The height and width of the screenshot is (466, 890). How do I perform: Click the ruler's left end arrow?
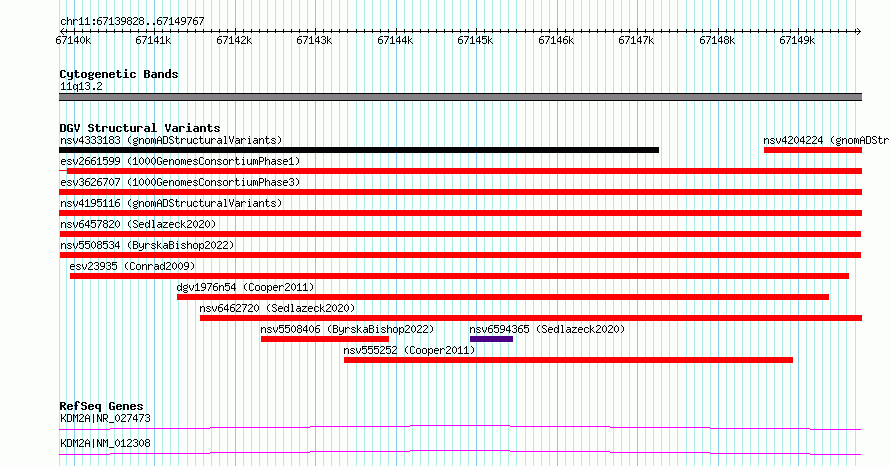61,31
